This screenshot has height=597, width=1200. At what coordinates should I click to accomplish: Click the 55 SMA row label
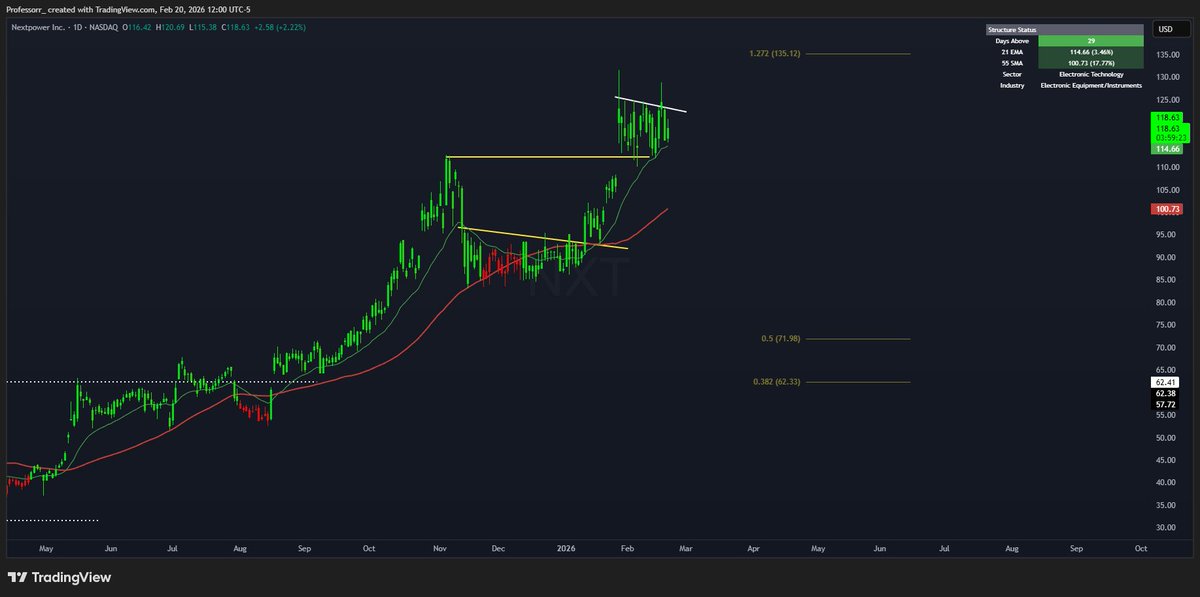(1012, 63)
